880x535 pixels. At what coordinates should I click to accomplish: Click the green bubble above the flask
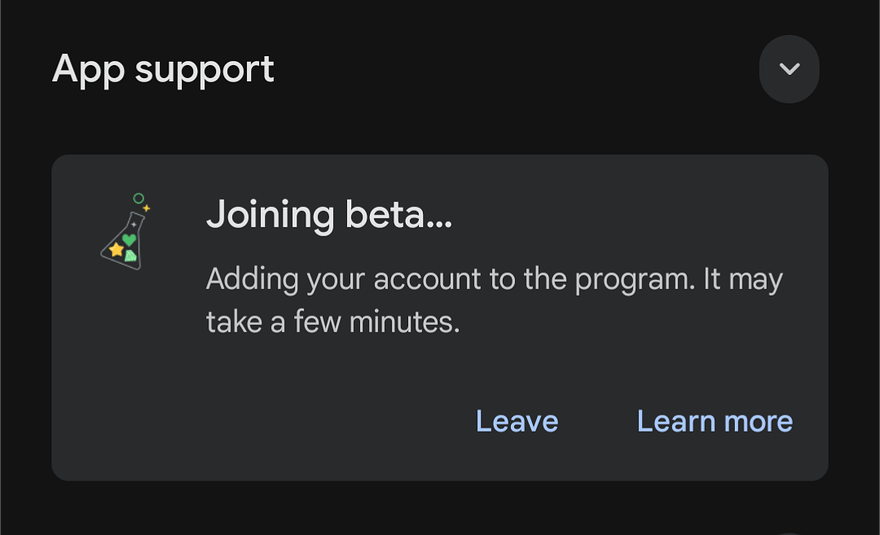point(139,199)
